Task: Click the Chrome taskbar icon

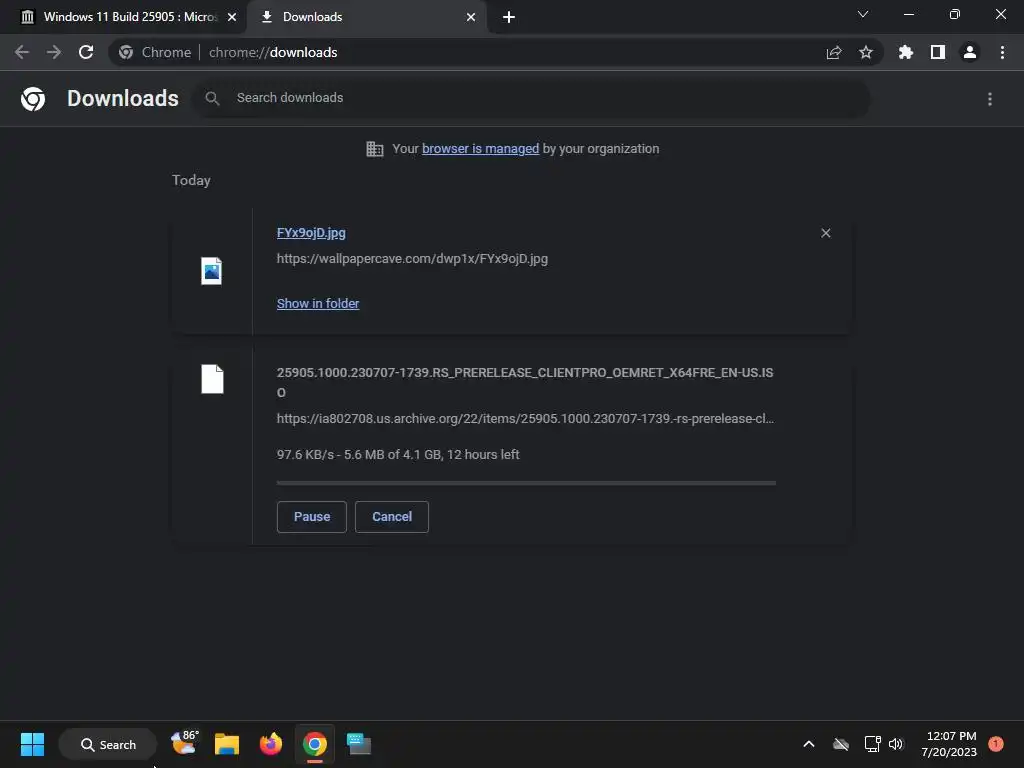Action: (x=315, y=744)
